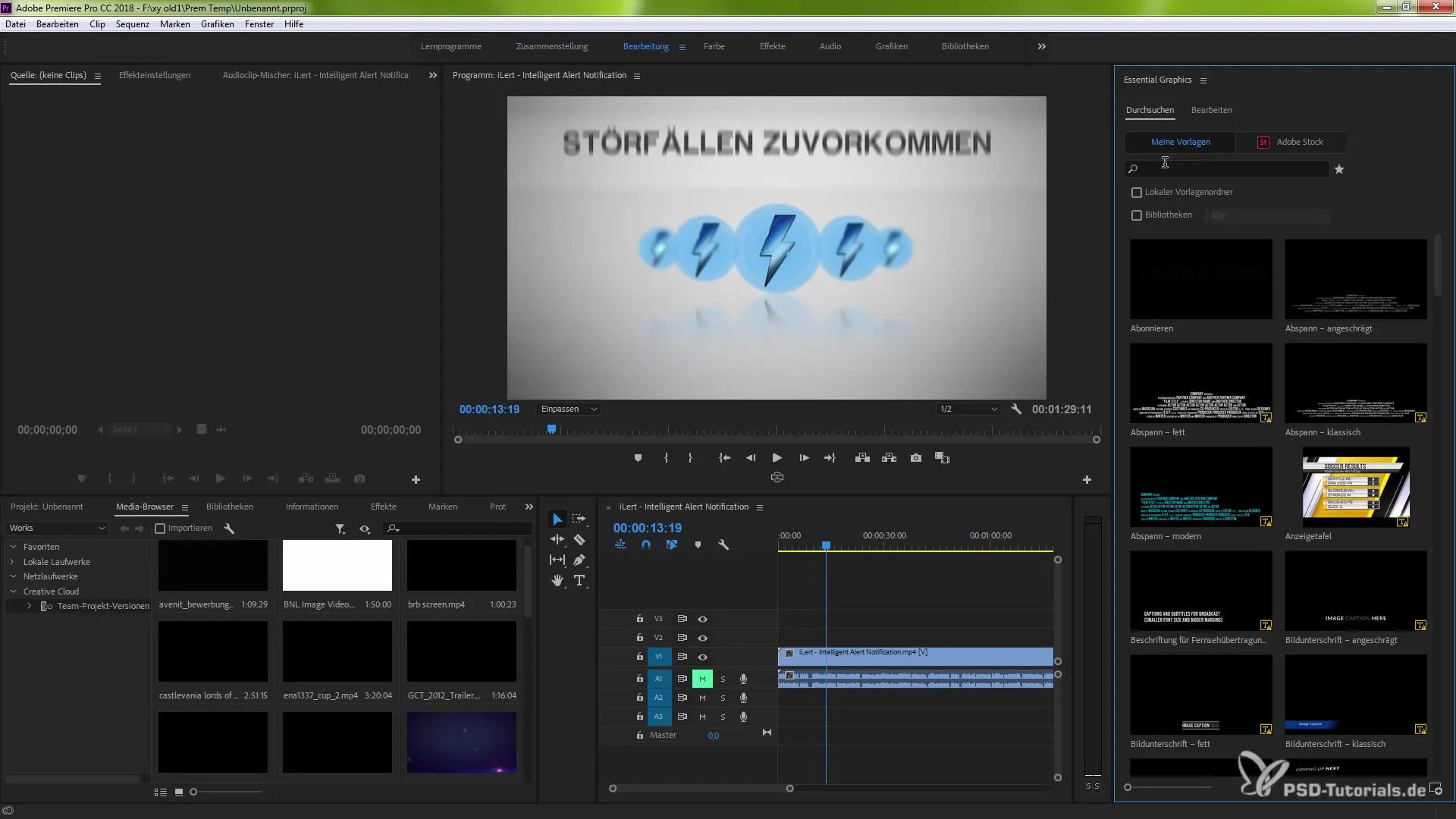Solo audio track A2
The width and height of the screenshot is (1456, 819).
pos(723,698)
